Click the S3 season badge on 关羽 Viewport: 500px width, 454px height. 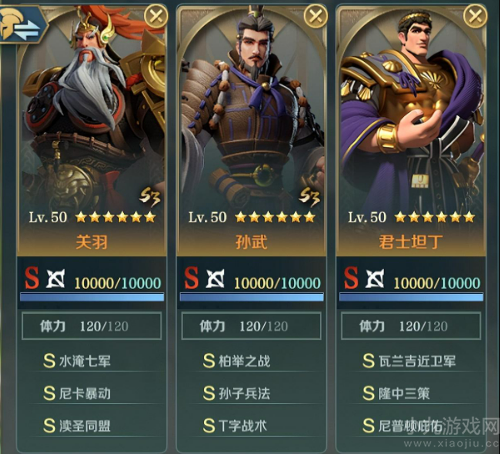[x=150, y=197]
